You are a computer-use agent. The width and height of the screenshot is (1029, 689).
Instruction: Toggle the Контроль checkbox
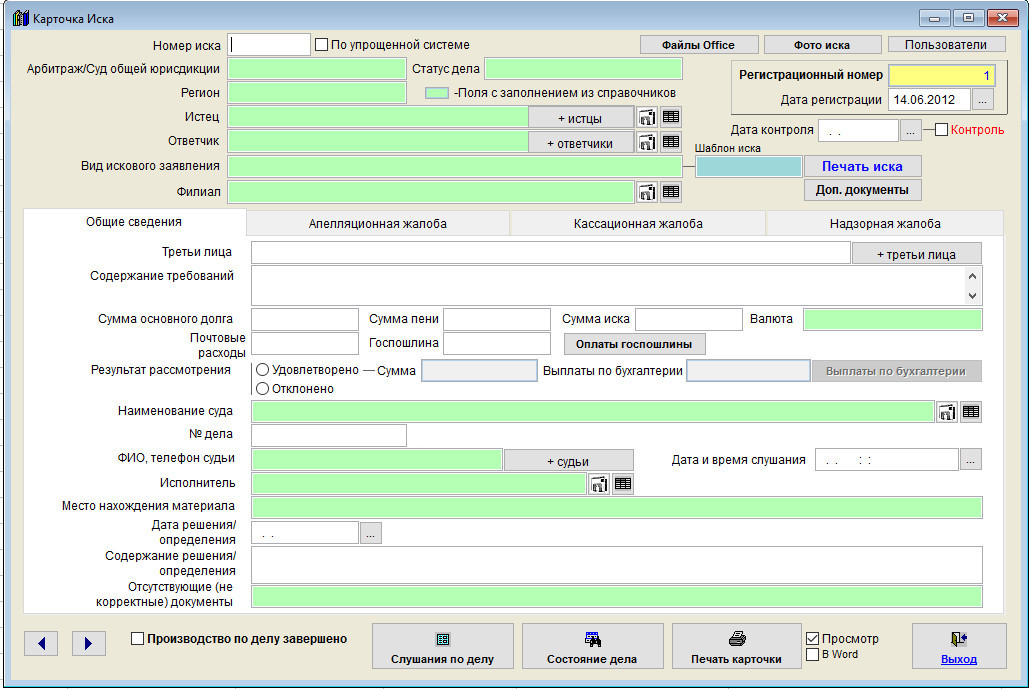click(941, 130)
